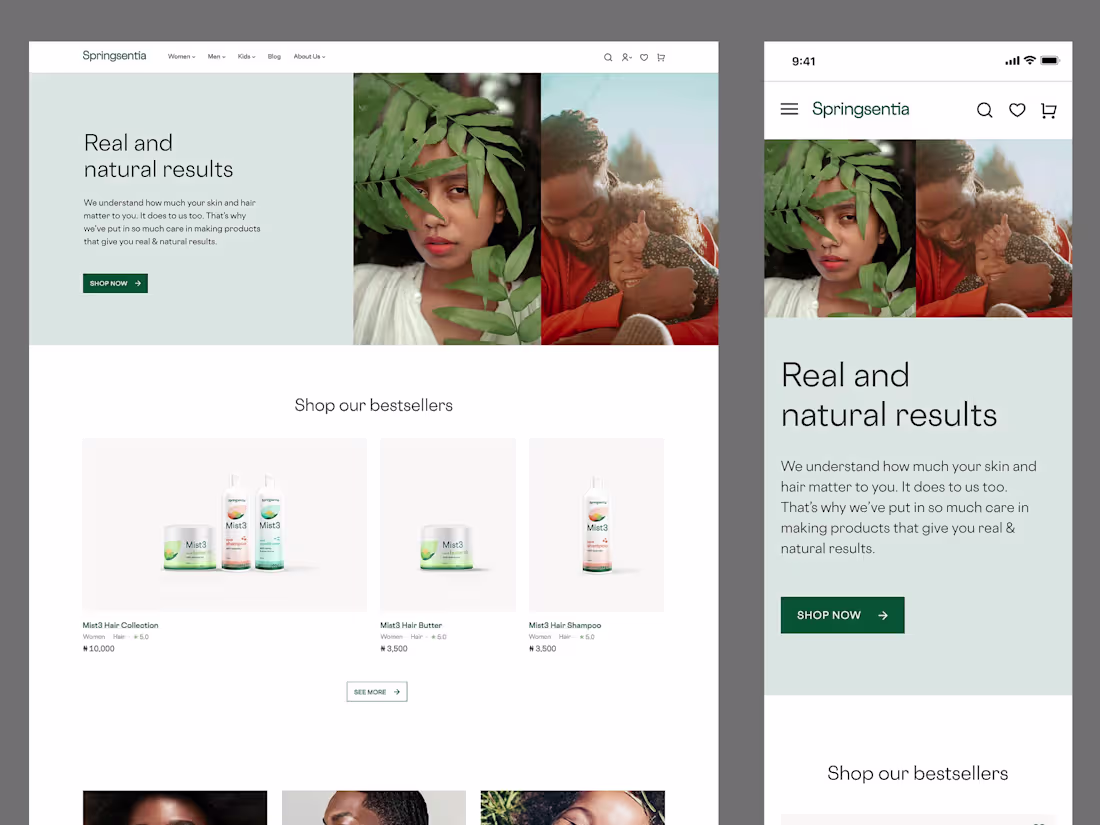1100x825 pixels.
Task: Click the Springsentia logo in desktop header
Action: click(114, 55)
